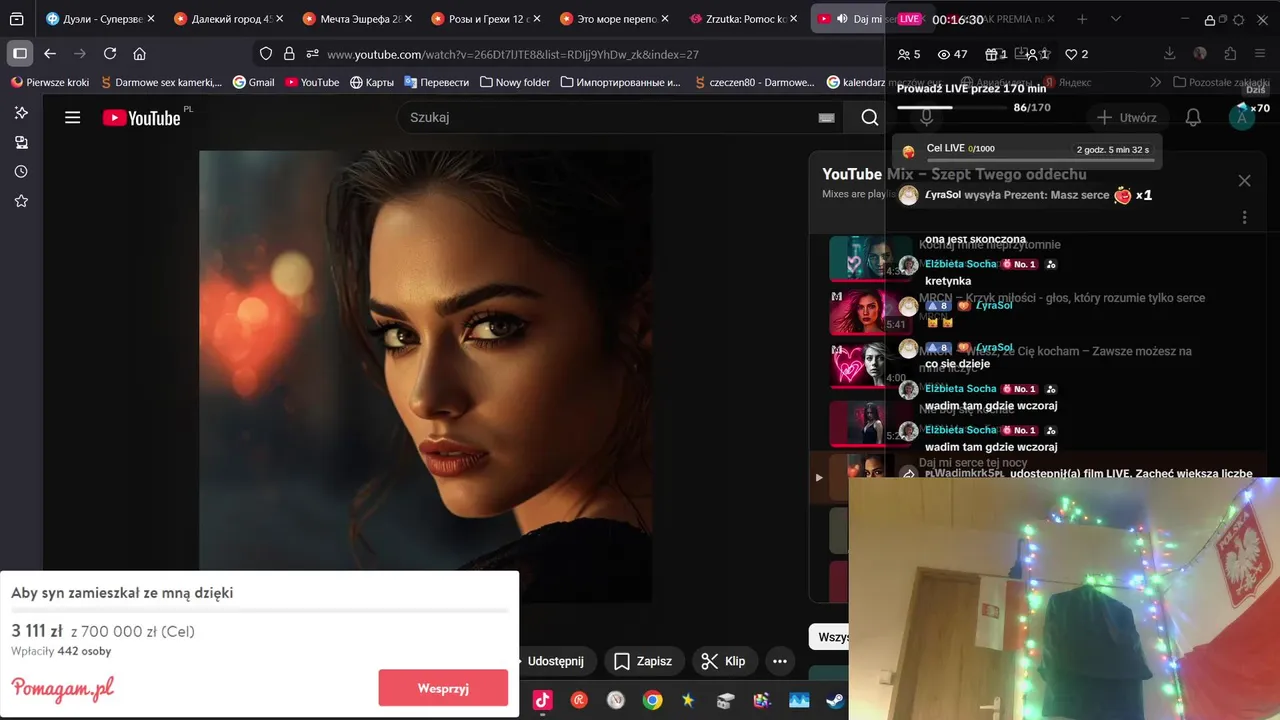The width and height of the screenshot is (1280, 720).
Task: Click the Wesprzyj donate button
Action: coord(443,688)
